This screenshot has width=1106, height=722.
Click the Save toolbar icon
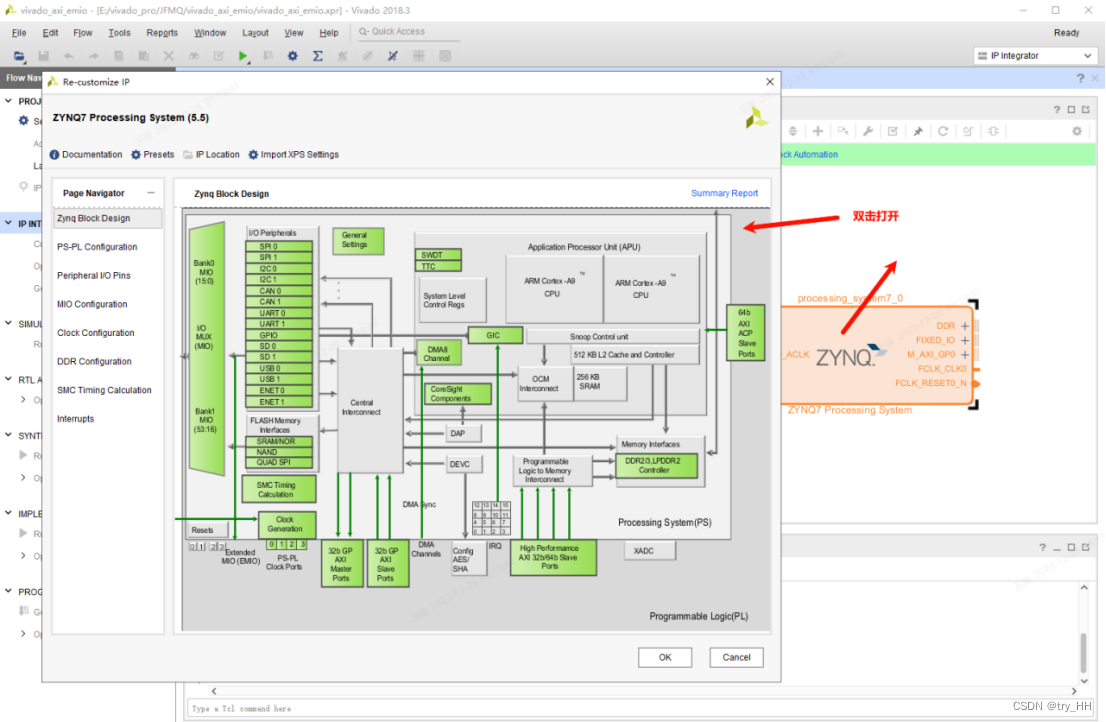click(x=44, y=56)
